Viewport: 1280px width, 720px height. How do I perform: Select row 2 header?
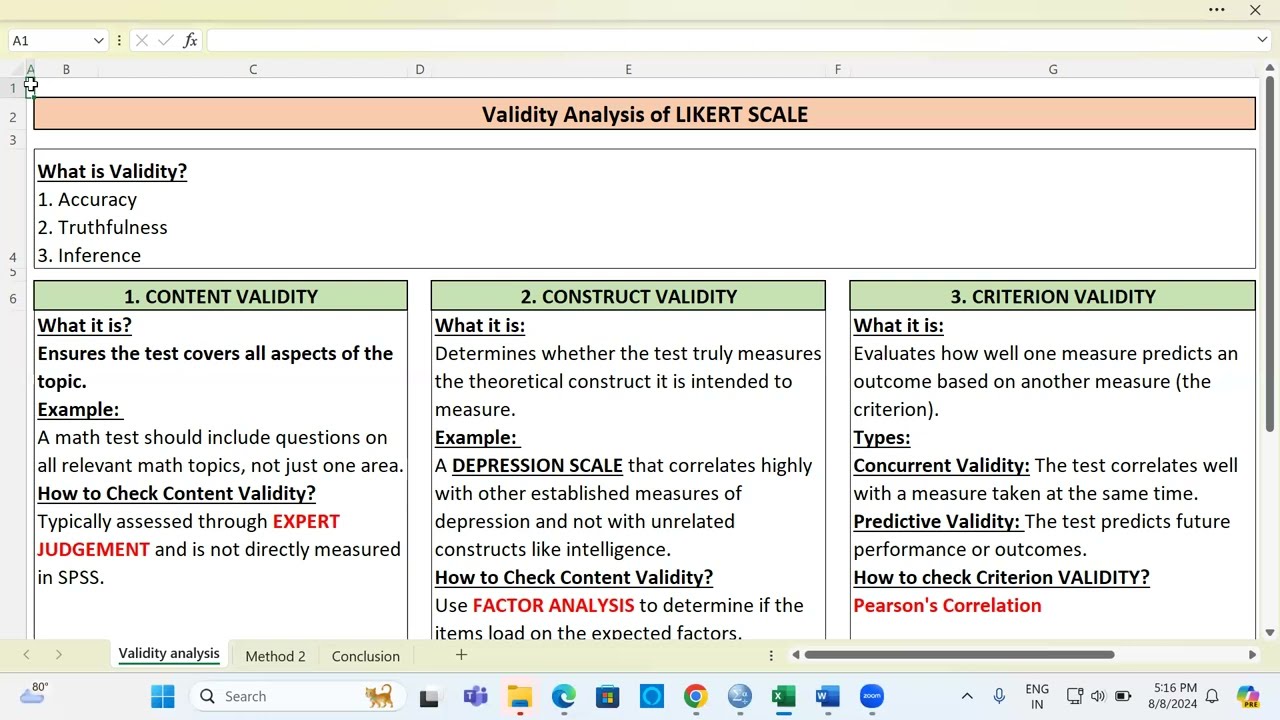[x=13, y=117]
